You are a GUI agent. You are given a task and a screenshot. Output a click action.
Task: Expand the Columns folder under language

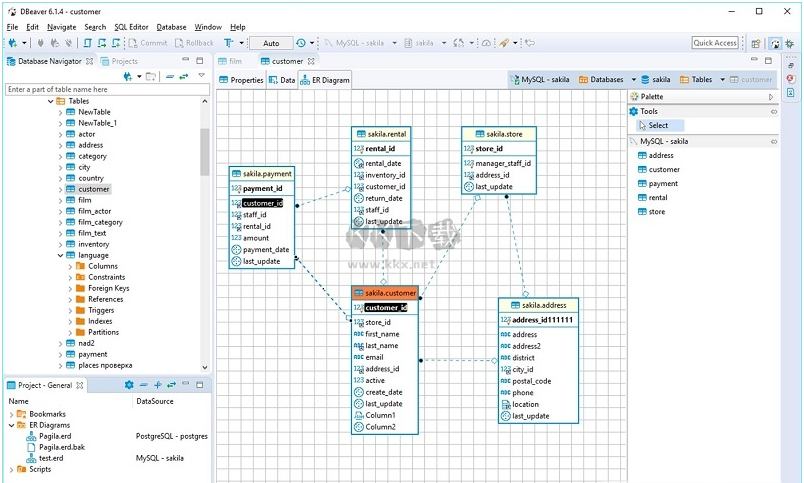coord(71,267)
